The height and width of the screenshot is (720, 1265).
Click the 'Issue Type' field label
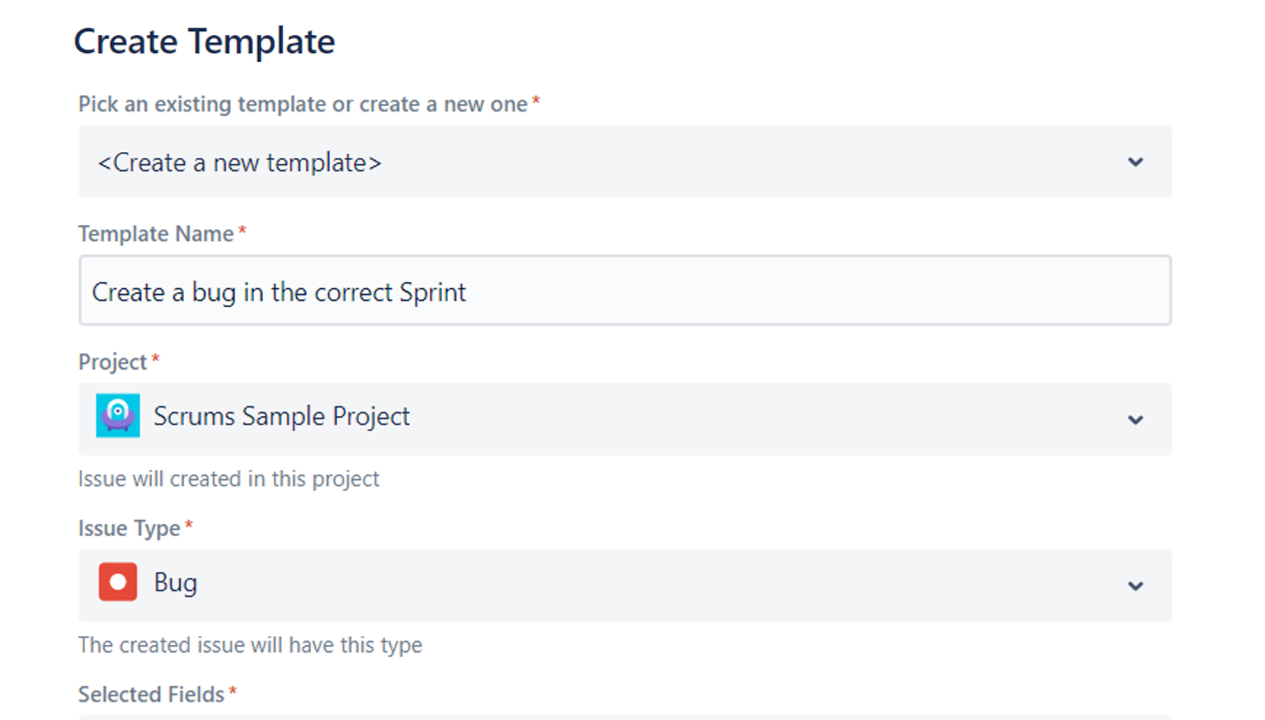point(129,528)
